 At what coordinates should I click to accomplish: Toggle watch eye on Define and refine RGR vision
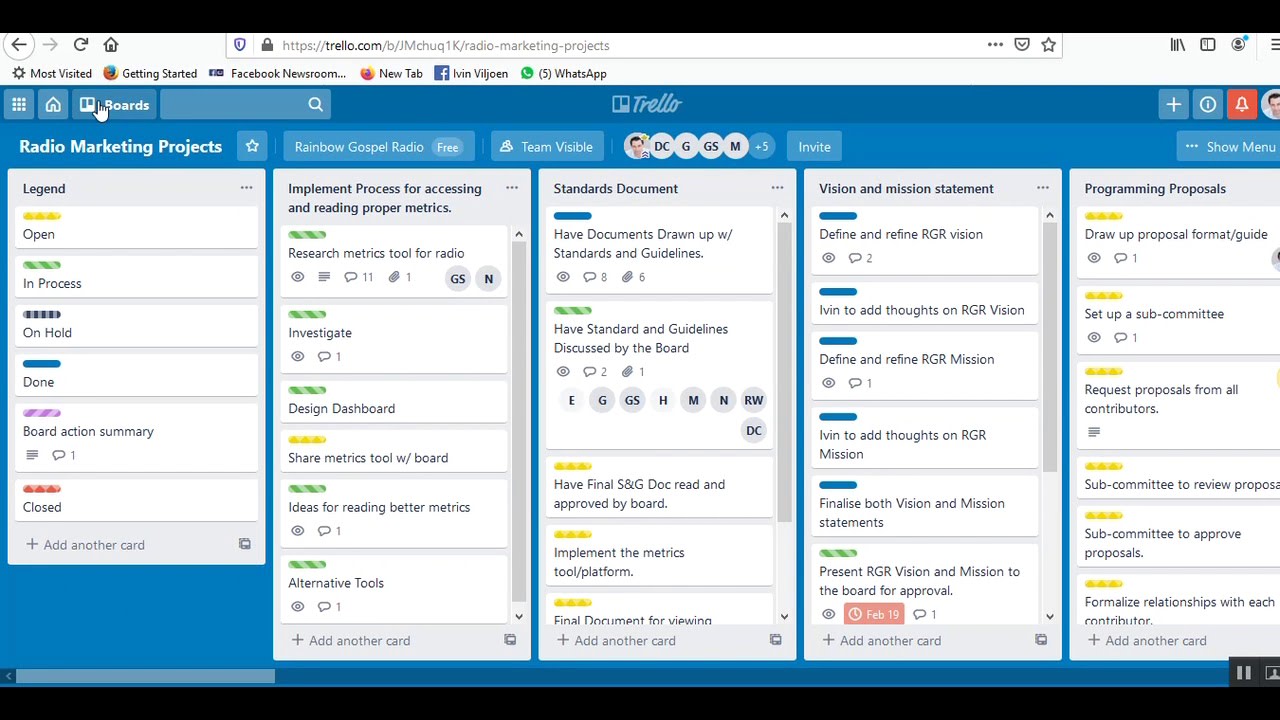pyautogui.click(x=828, y=258)
